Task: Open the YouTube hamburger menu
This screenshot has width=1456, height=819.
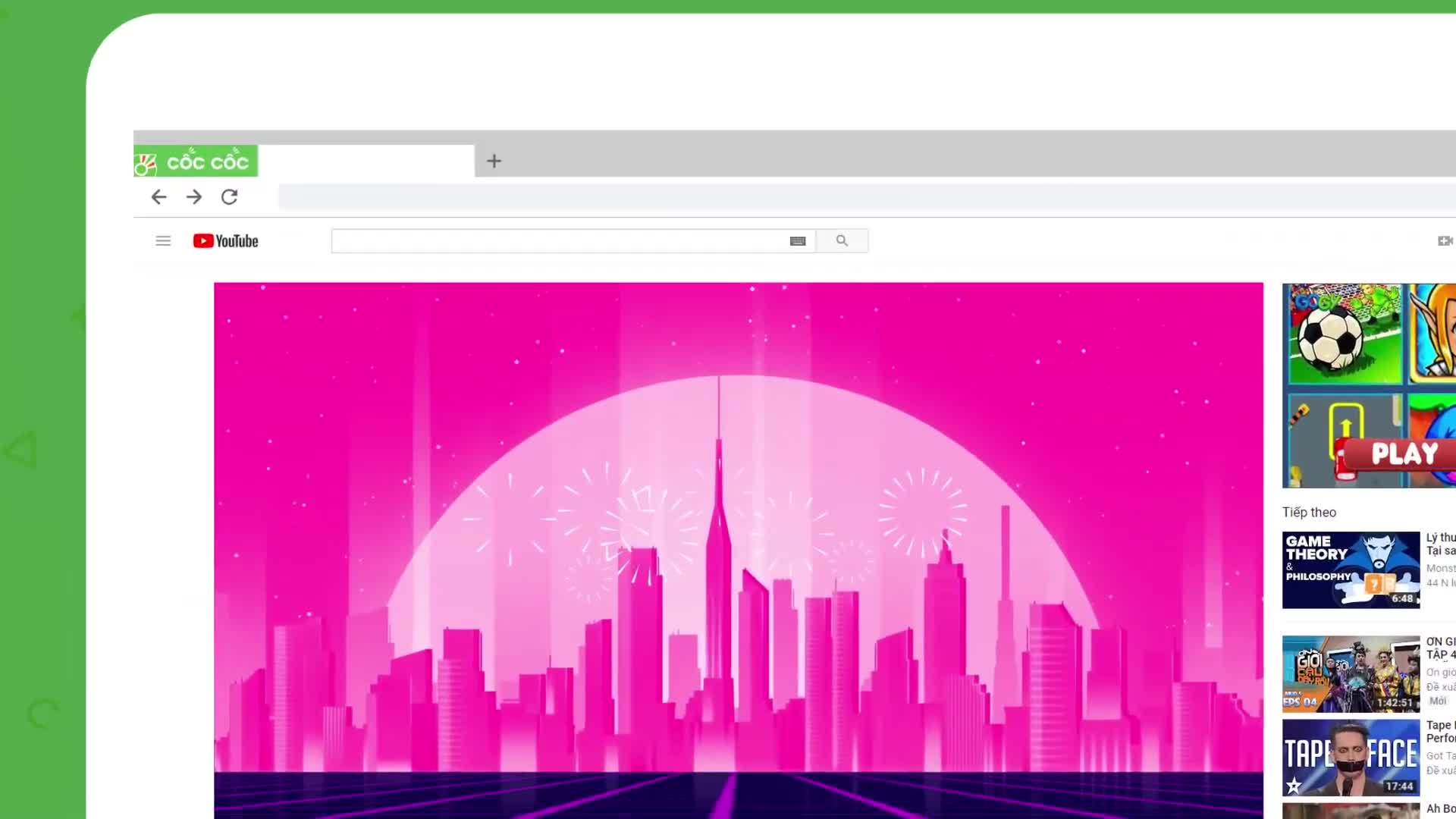Action: pos(163,241)
